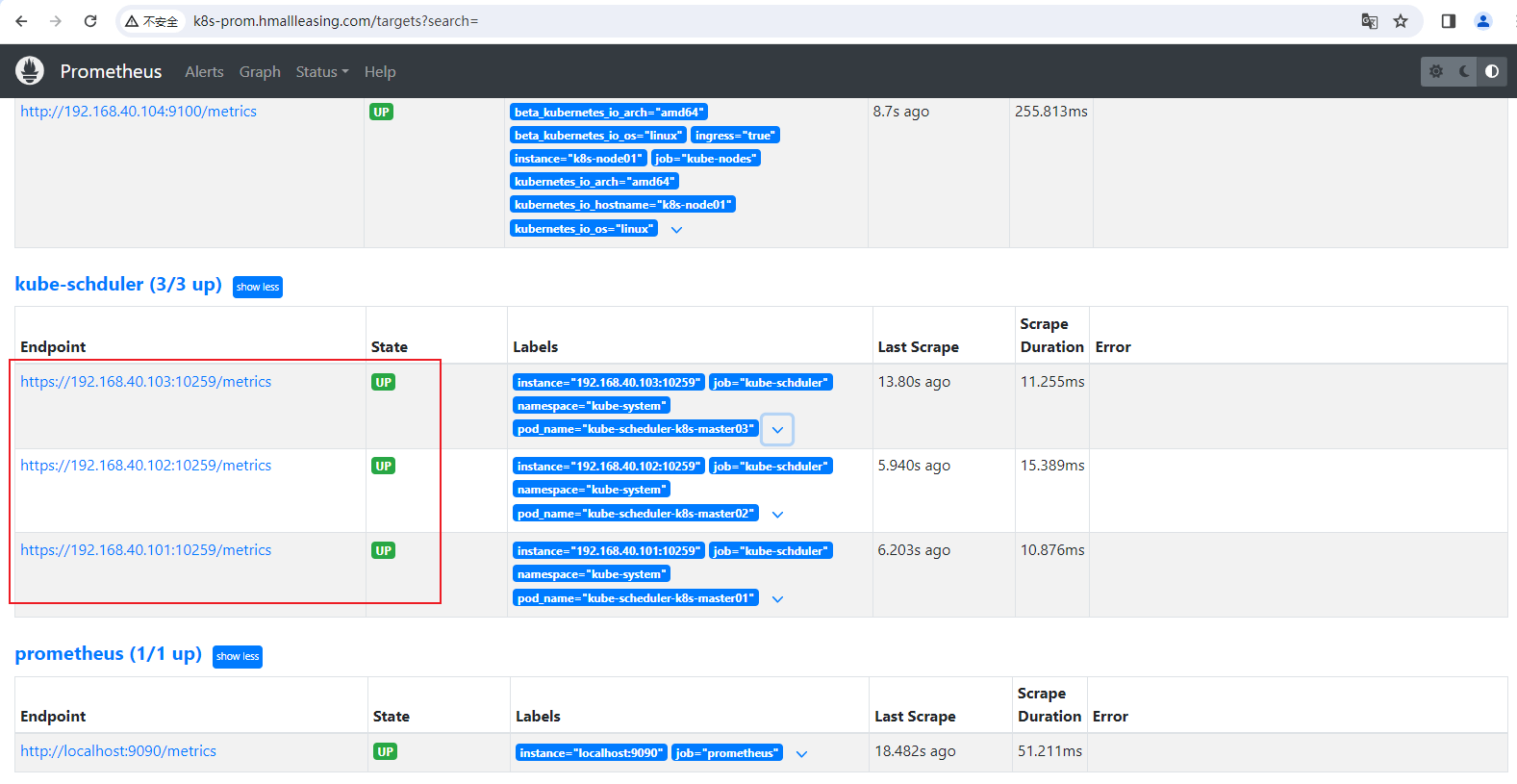Open https://192.168.40.101:10259/metrics endpoint link

click(146, 550)
